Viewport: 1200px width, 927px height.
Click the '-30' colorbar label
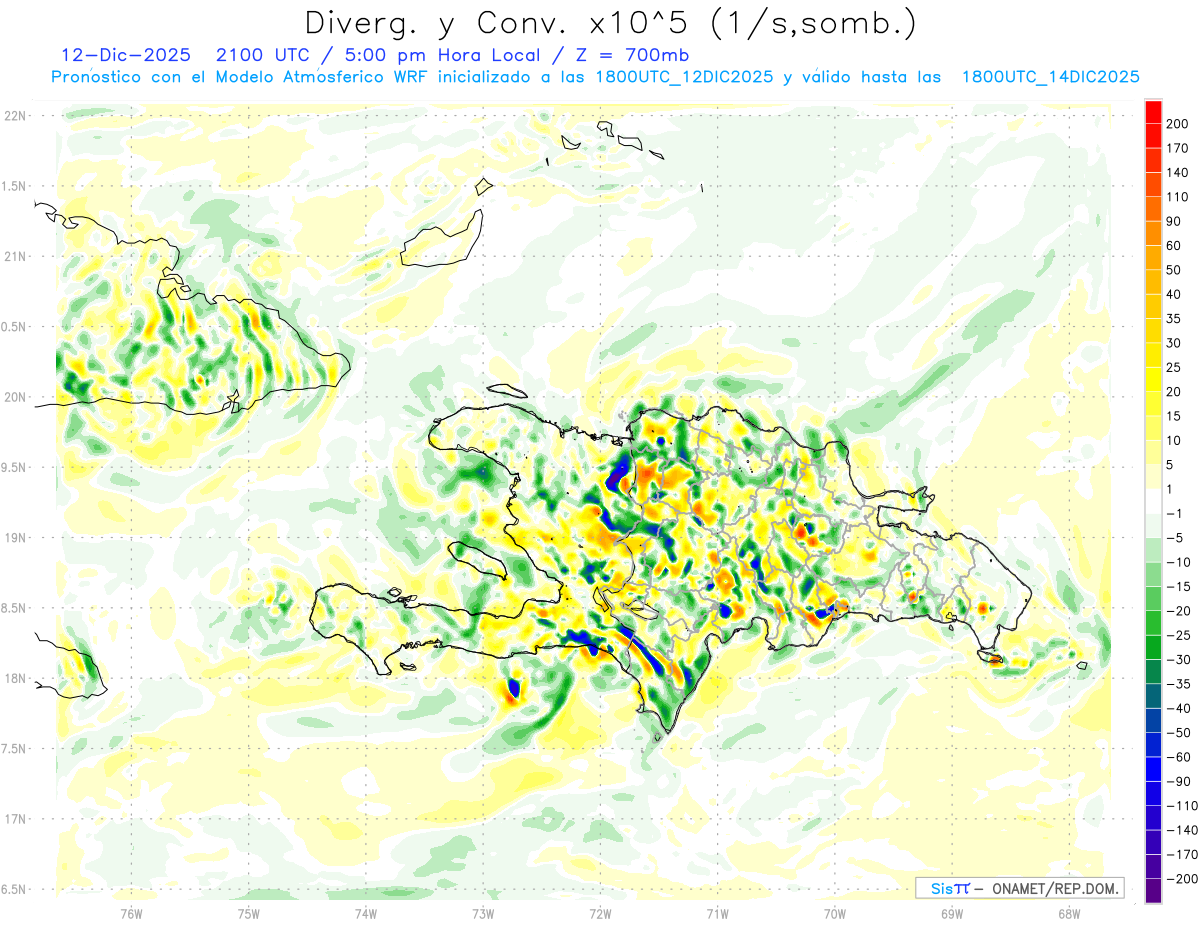click(x=1178, y=659)
